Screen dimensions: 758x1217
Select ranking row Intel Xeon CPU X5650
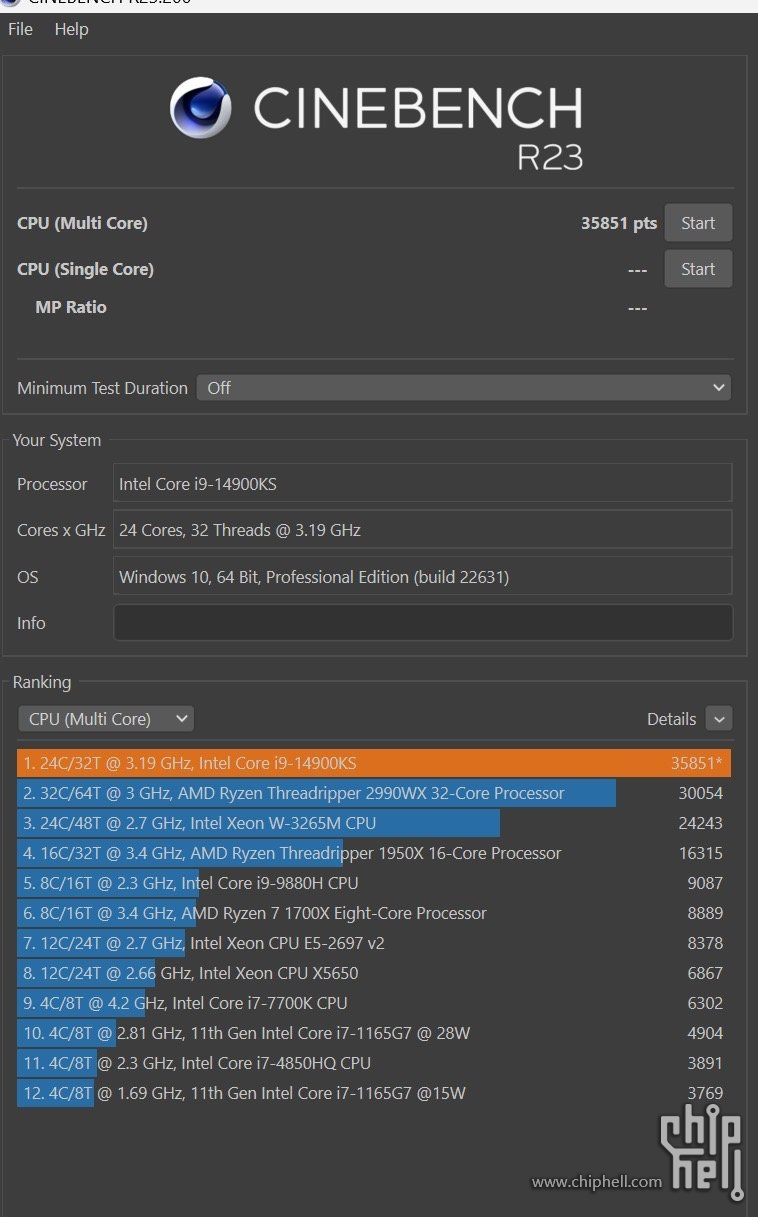click(x=374, y=973)
